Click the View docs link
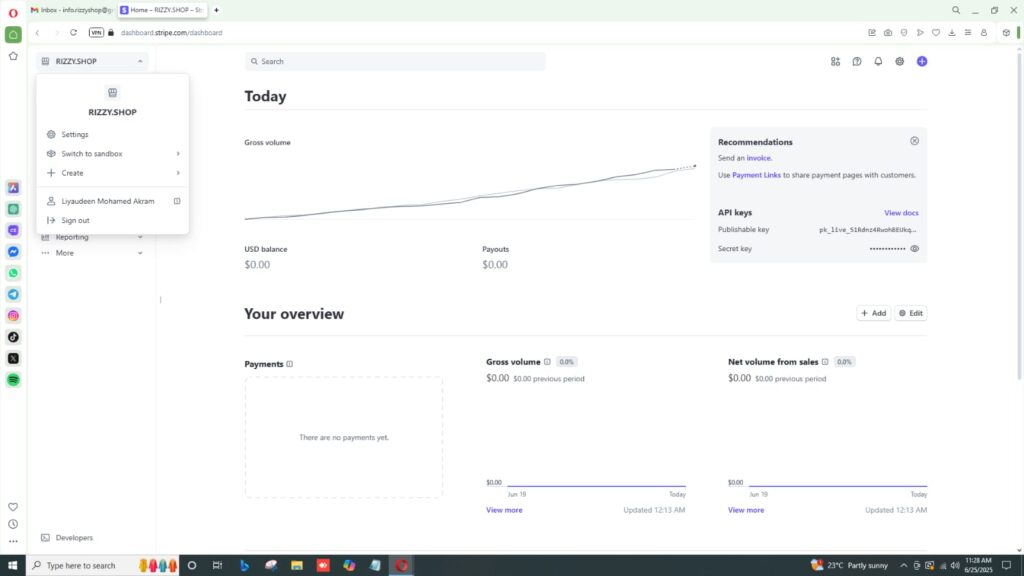Image resolution: width=1024 pixels, height=576 pixels. pyautogui.click(x=901, y=213)
